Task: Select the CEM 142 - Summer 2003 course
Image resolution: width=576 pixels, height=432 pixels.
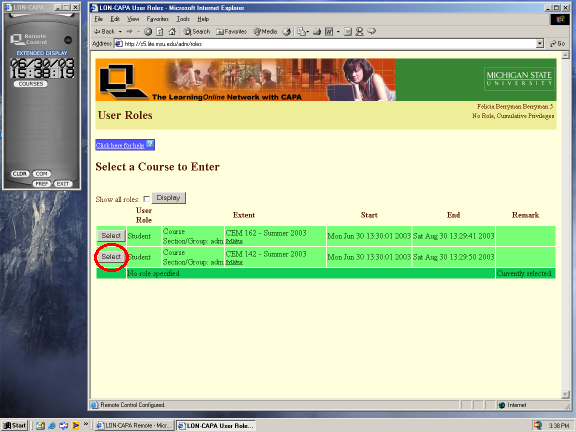Action: 111,256
